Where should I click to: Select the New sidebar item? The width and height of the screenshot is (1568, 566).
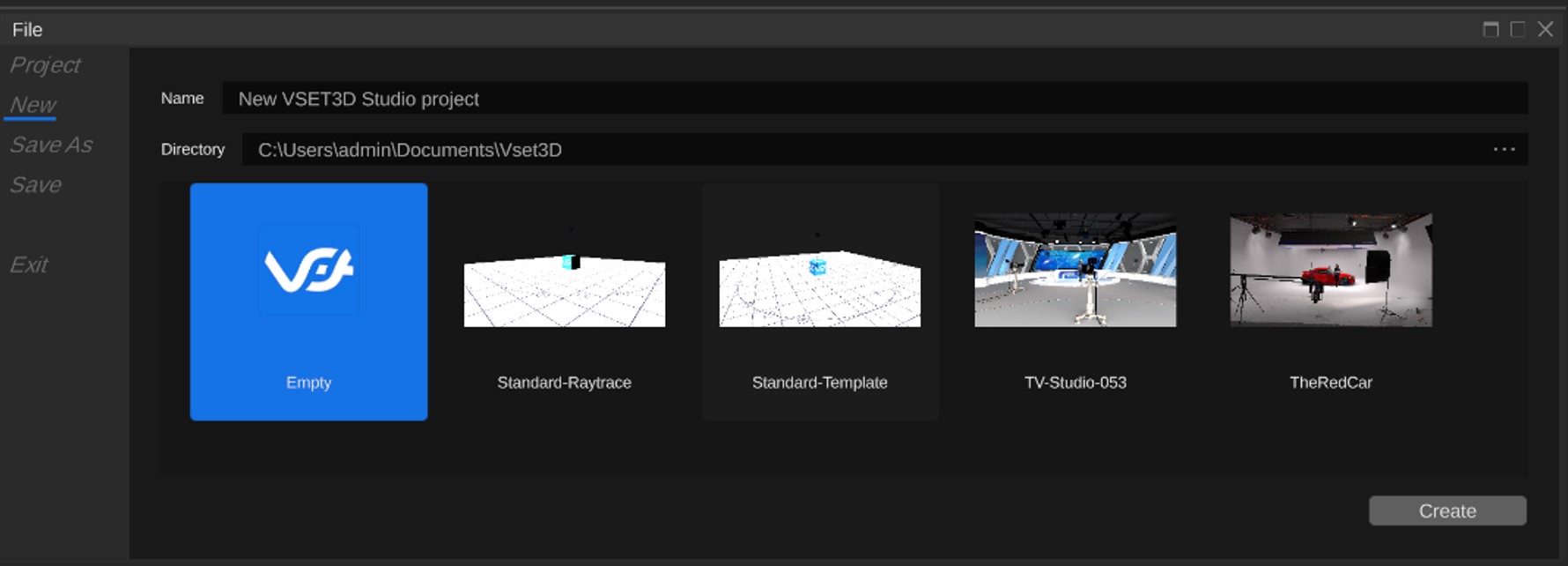coord(33,105)
